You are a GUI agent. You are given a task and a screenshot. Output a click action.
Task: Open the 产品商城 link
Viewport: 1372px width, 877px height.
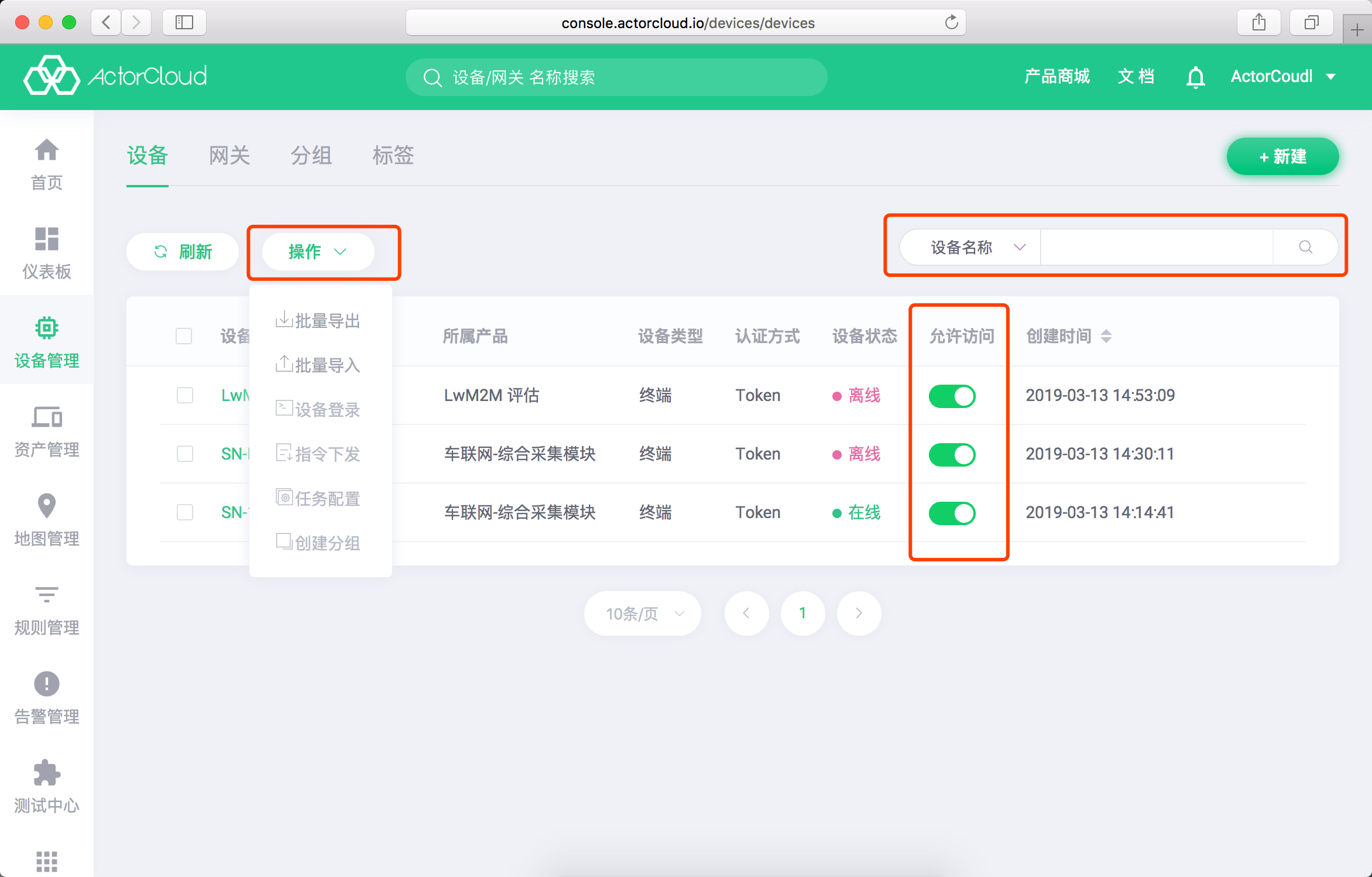[1057, 77]
